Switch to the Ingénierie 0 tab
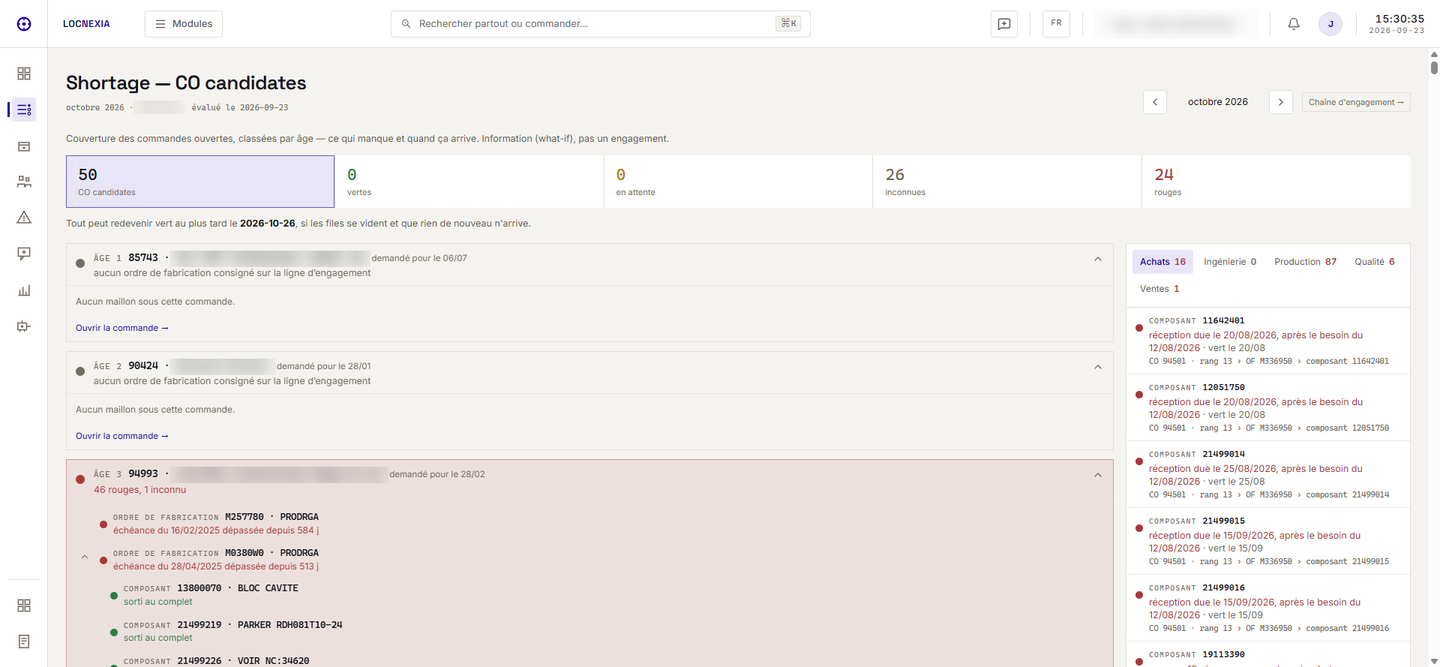Screen dimensions: 1440x667 (1230, 262)
